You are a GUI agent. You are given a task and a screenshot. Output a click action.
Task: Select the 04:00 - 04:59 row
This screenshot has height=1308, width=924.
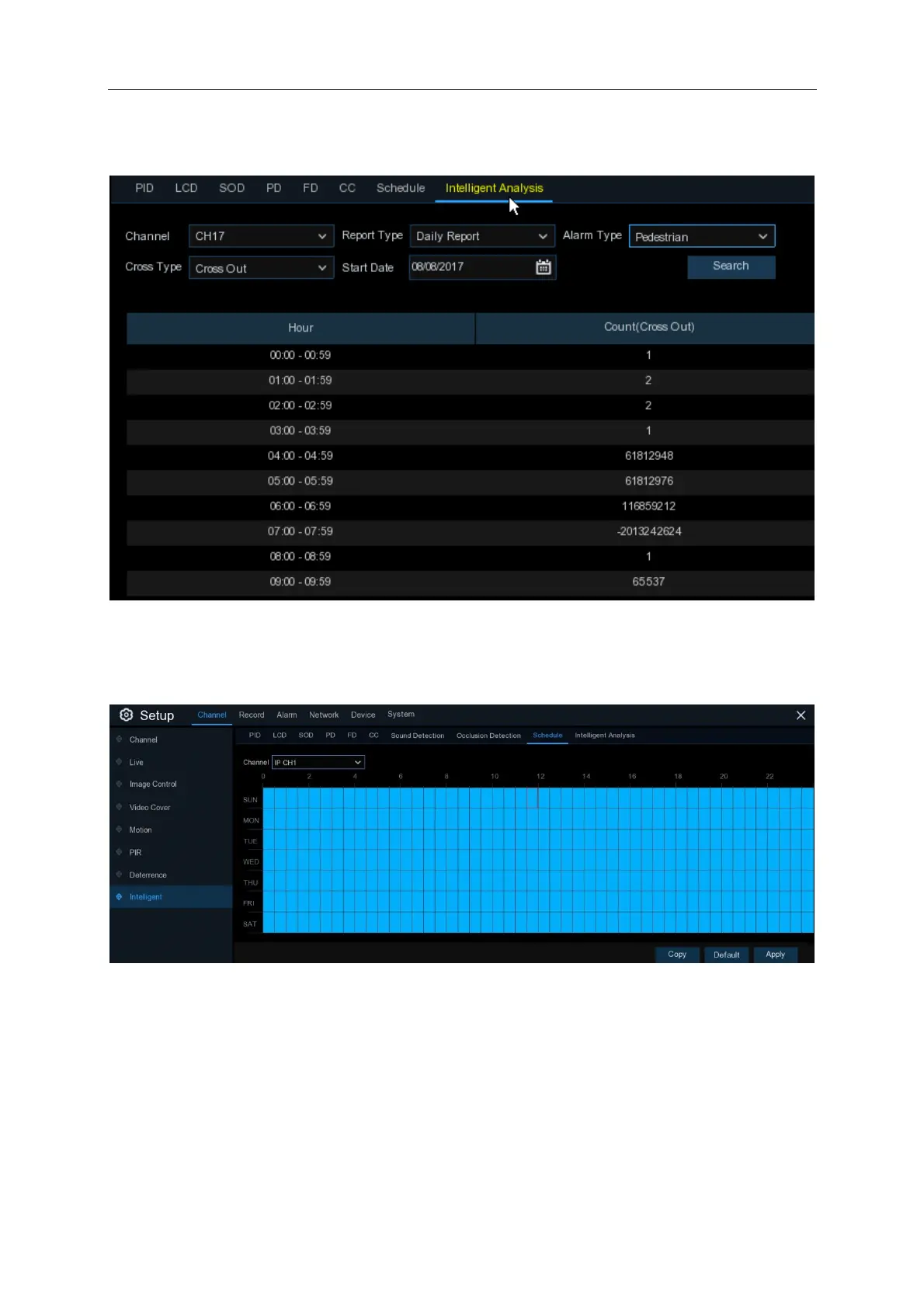coord(471,456)
